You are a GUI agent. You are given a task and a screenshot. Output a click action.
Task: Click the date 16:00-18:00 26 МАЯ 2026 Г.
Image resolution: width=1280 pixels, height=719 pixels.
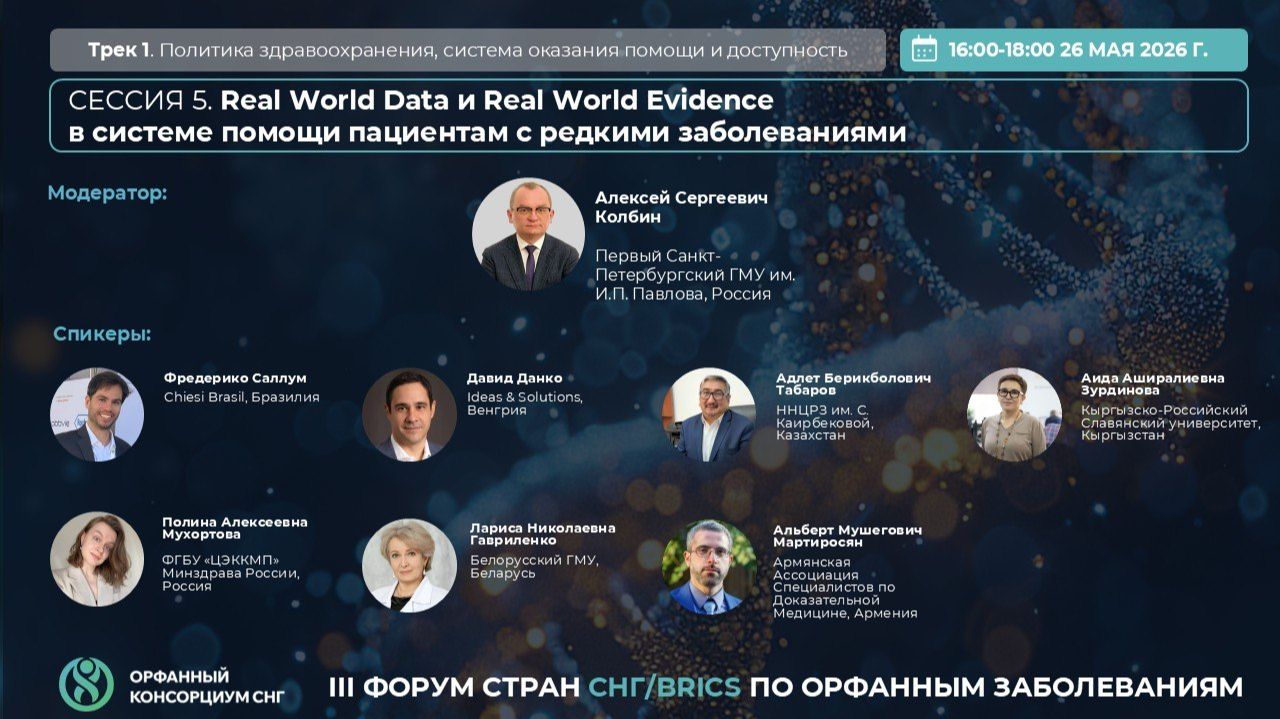[x=1078, y=50]
